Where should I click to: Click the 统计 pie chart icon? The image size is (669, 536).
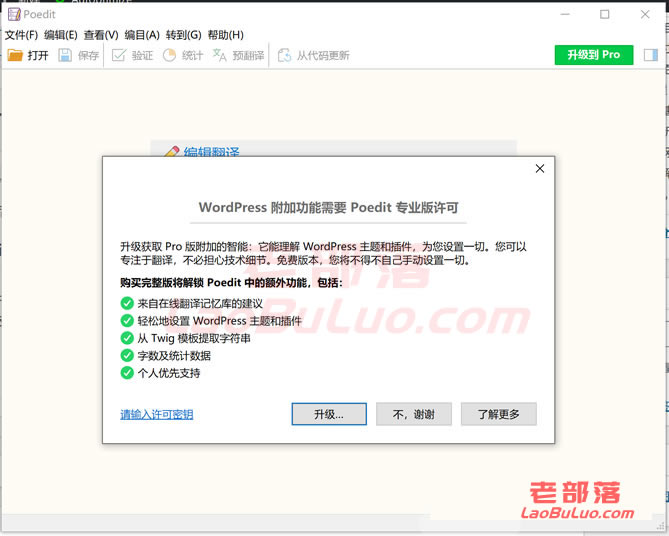(x=169, y=55)
